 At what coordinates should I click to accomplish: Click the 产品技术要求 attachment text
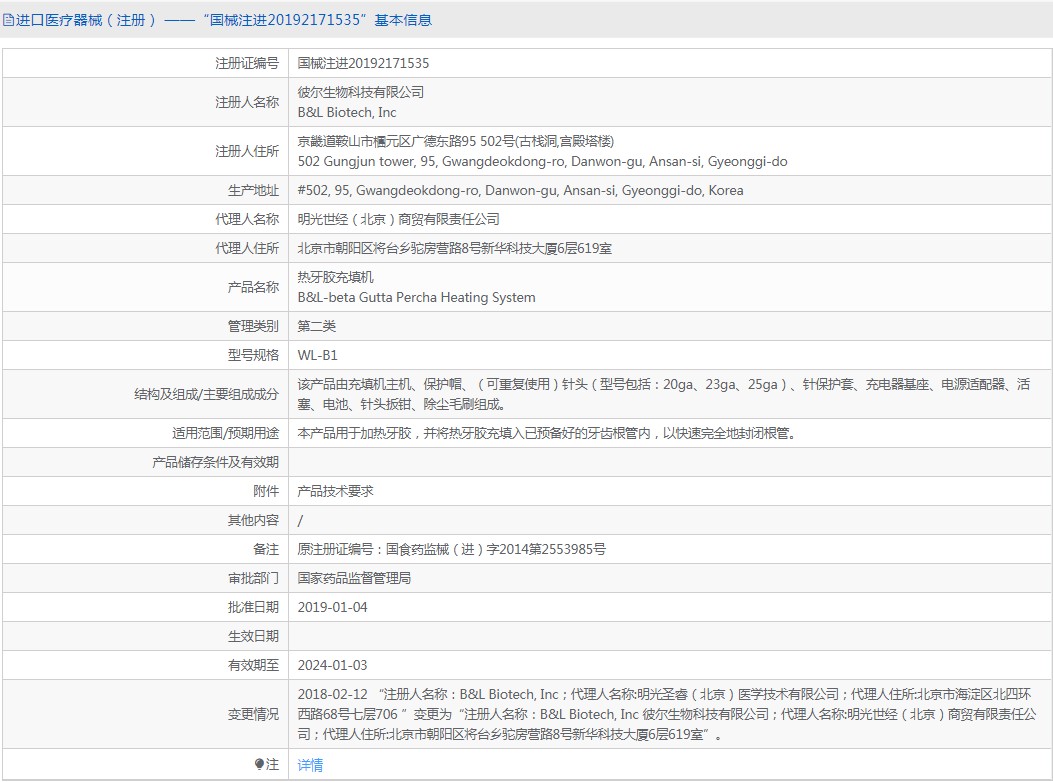pos(335,490)
